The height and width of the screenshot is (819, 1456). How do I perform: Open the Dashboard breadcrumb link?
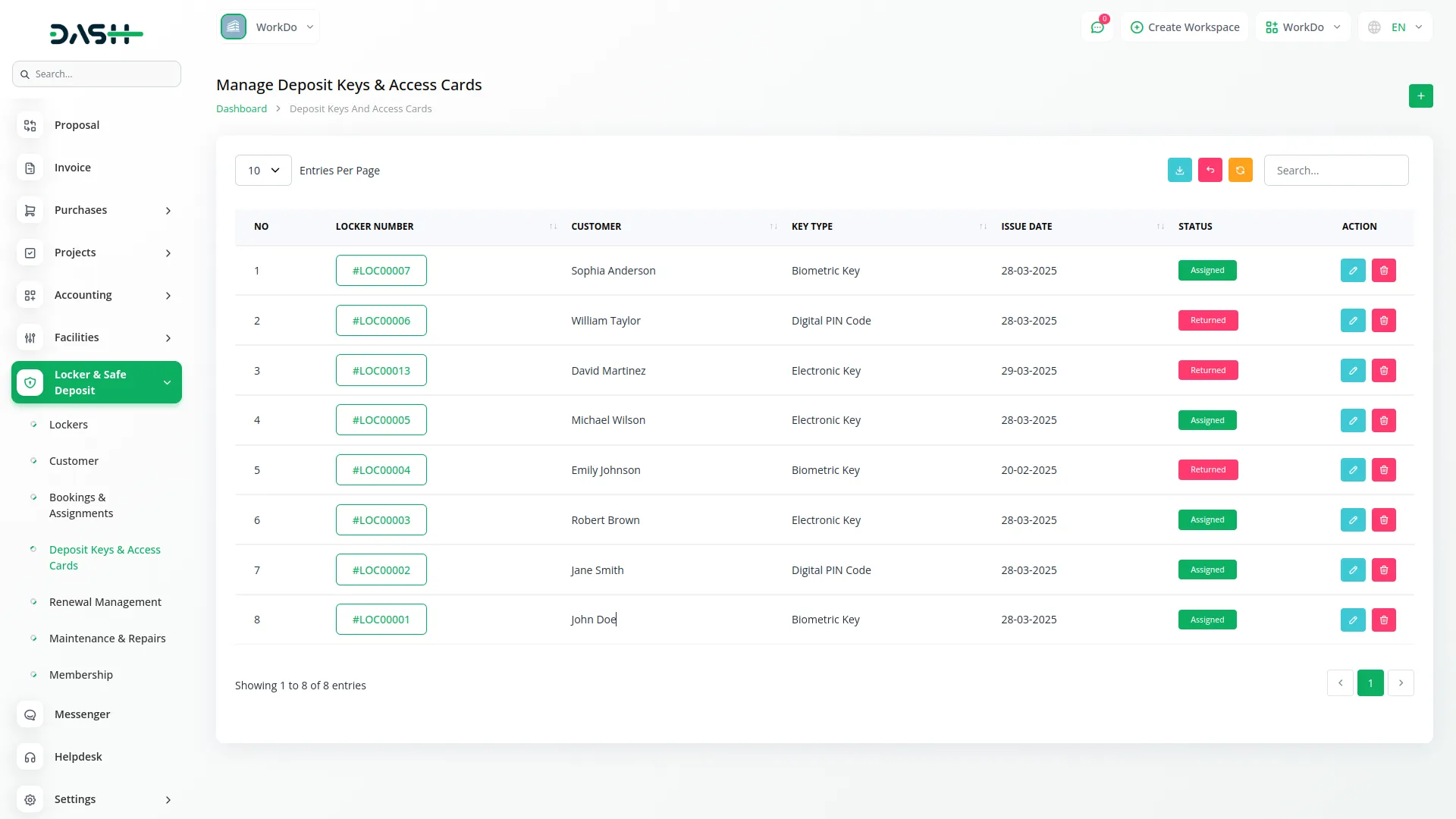[240, 108]
